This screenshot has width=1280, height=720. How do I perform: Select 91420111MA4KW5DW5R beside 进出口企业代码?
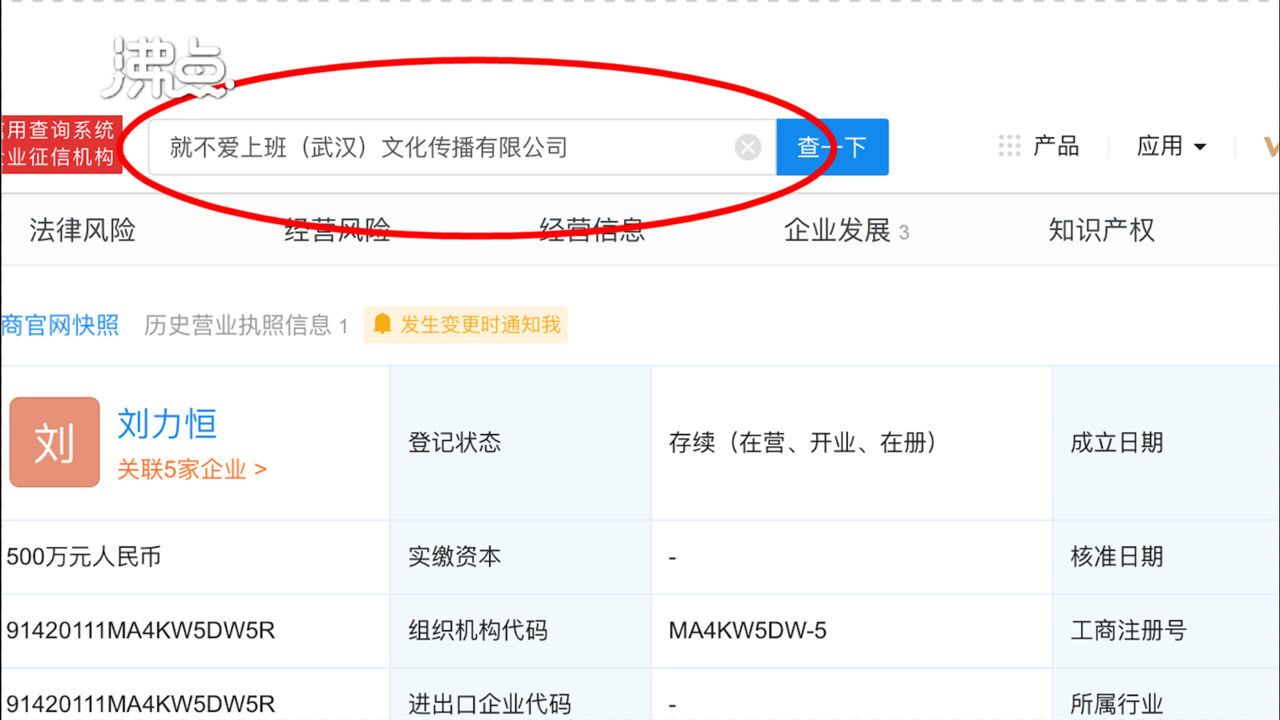tap(141, 704)
